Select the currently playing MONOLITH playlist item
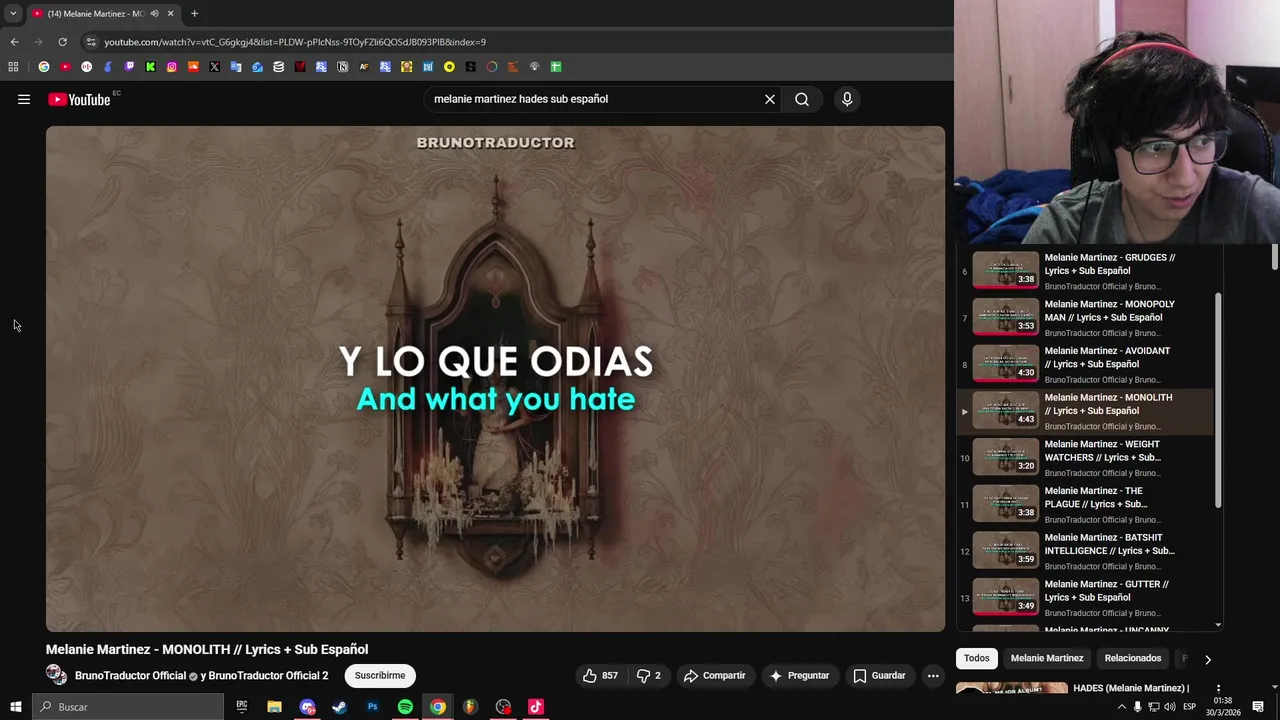The width and height of the screenshot is (1280, 720). [x=1085, y=411]
